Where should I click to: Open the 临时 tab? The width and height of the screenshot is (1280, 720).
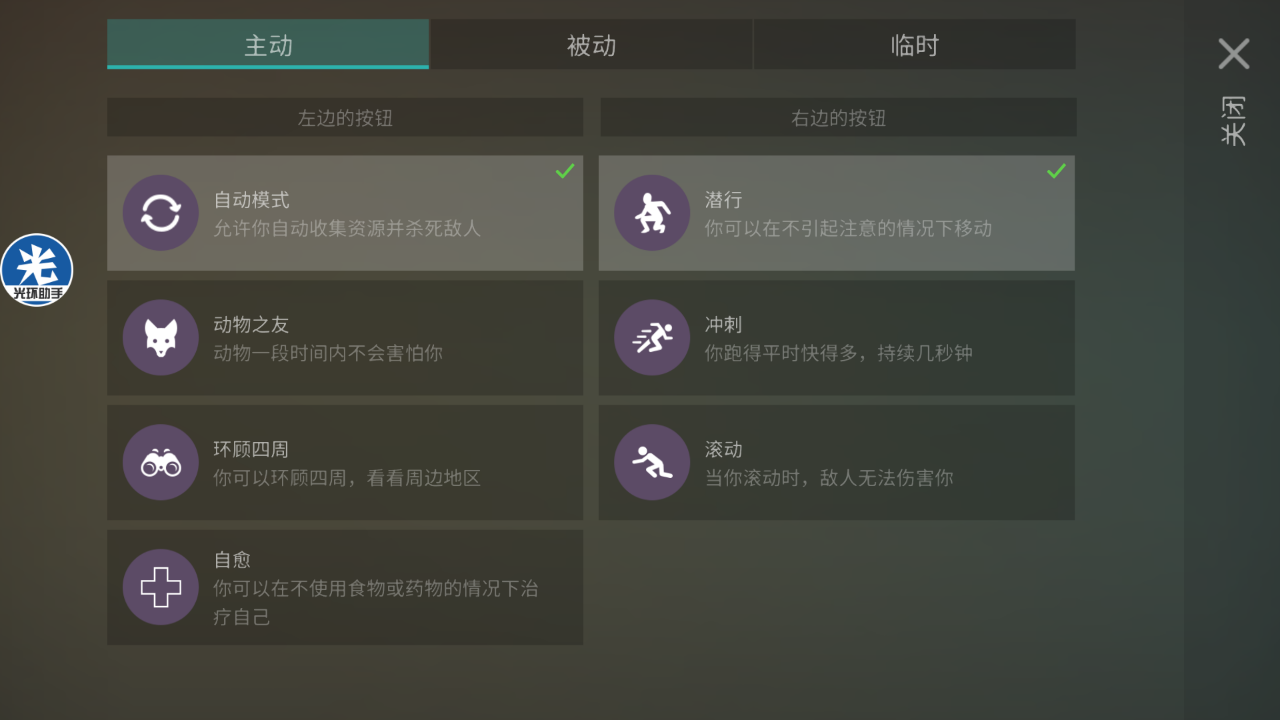pos(914,45)
